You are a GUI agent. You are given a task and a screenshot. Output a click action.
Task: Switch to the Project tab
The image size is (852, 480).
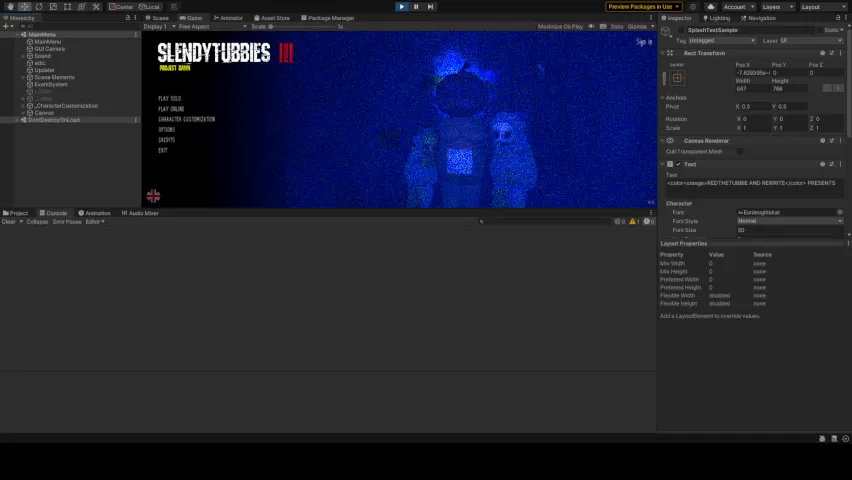(x=15, y=213)
